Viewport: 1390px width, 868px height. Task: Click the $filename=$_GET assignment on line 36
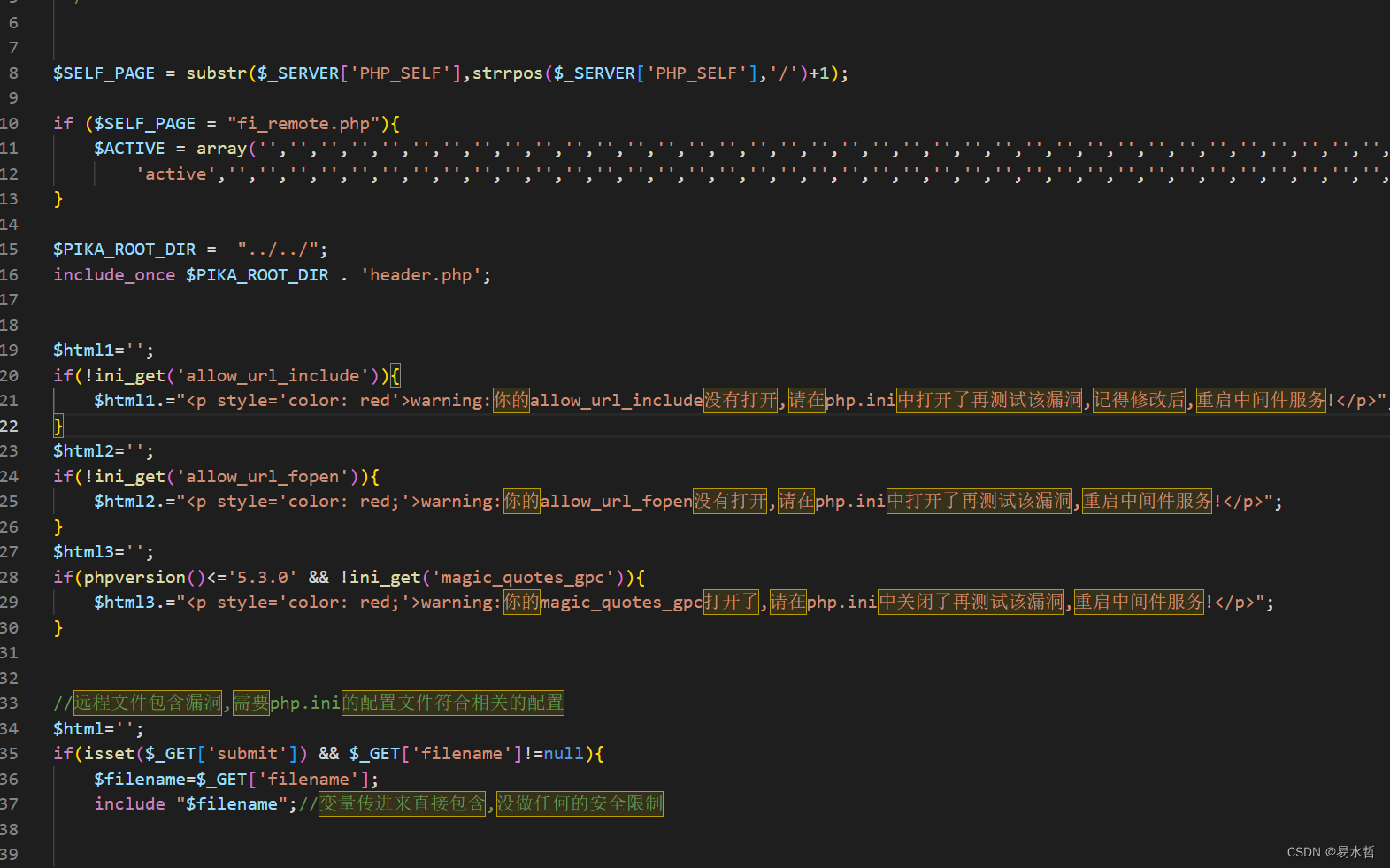click(236, 780)
